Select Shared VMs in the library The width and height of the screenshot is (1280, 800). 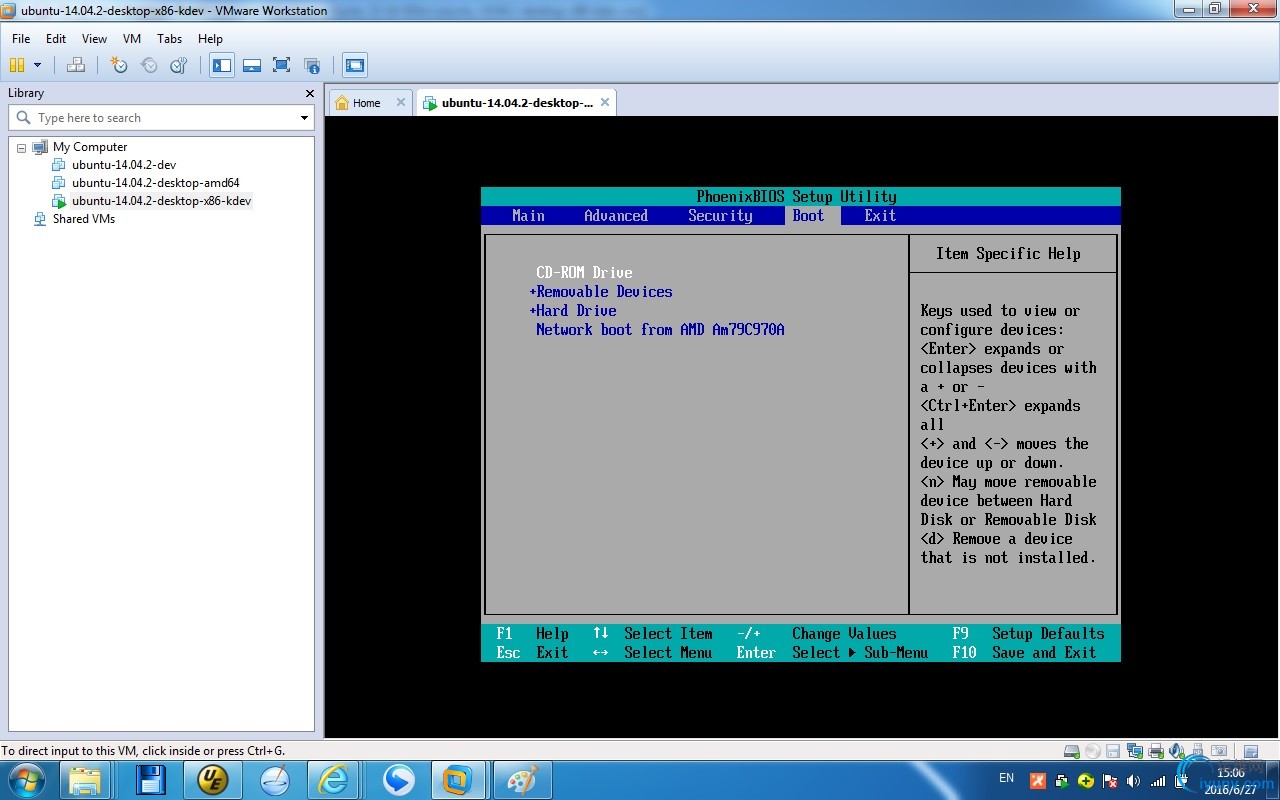pos(84,219)
